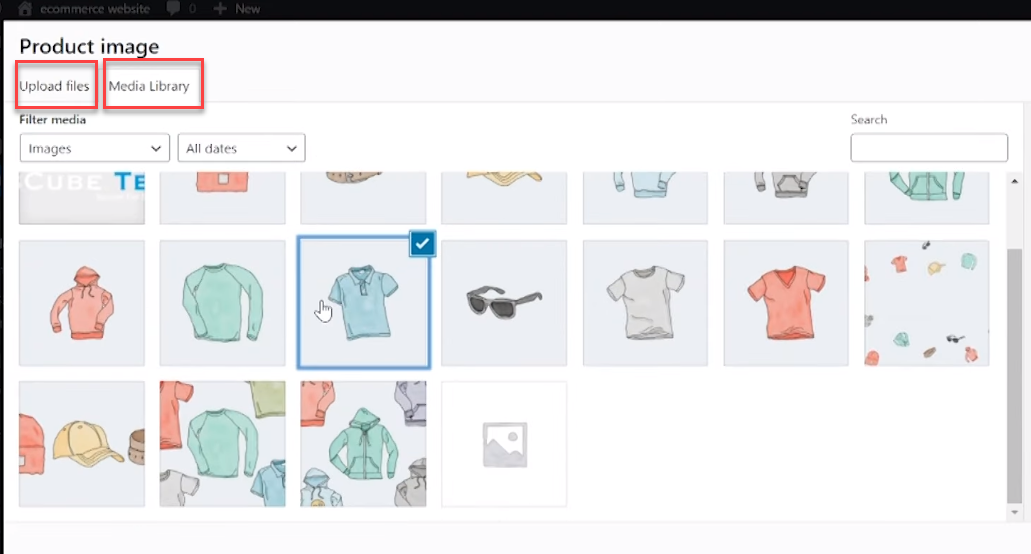Select the placeholder image thumbnail
Viewport: 1031px width, 554px height.
[504, 444]
